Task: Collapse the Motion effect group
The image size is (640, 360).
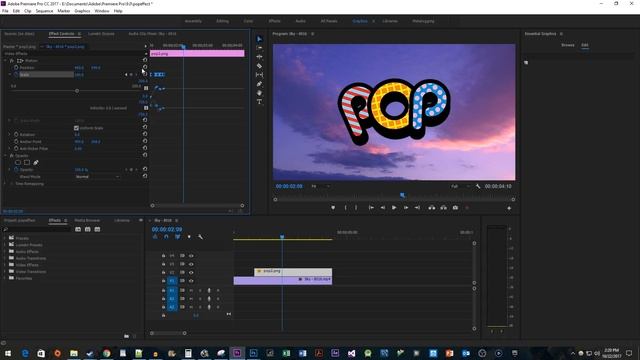Action: coord(6,61)
